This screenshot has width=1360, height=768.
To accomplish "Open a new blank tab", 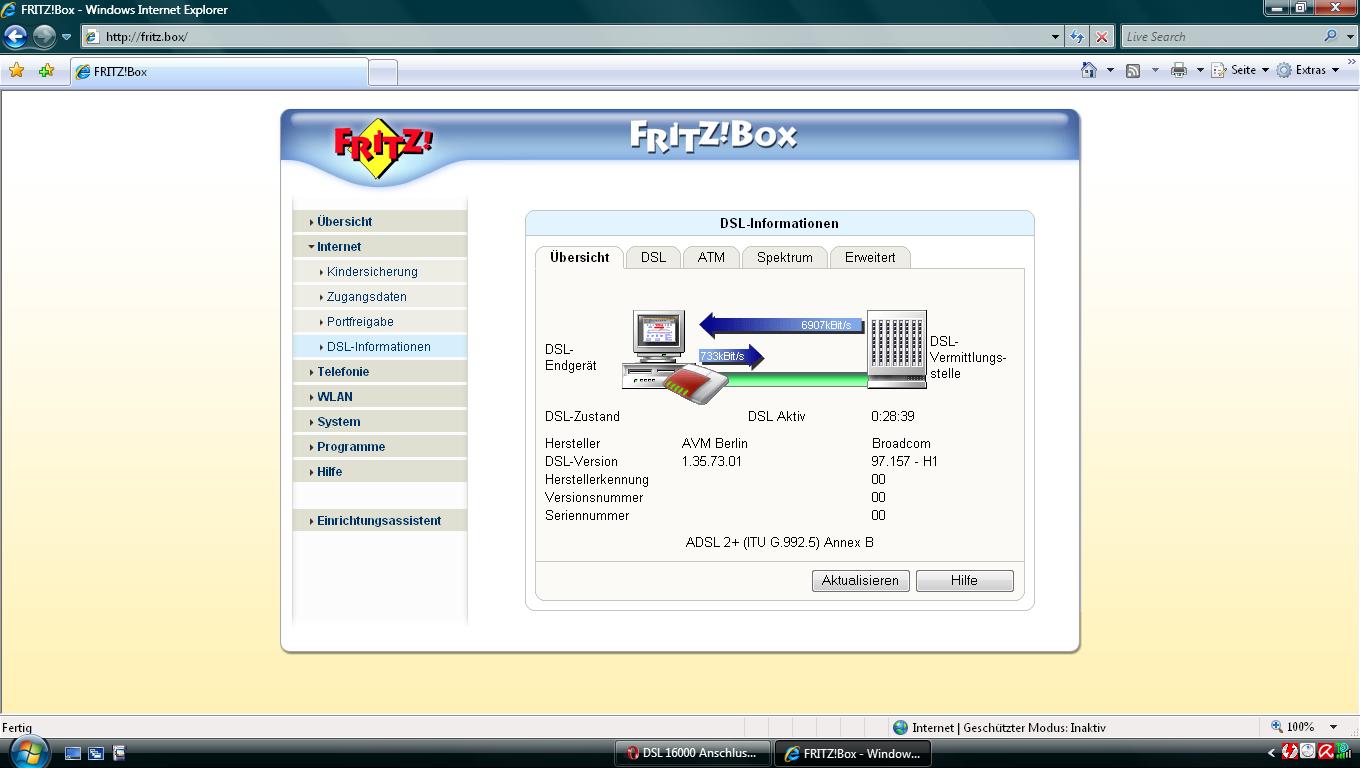I will [383, 72].
